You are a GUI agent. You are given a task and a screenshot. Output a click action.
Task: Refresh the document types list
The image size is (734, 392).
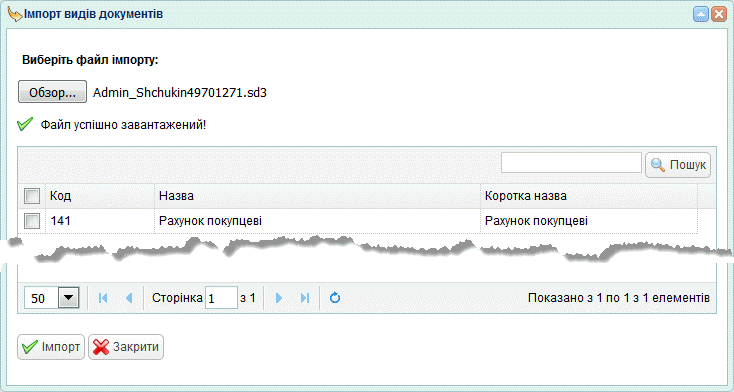[x=335, y=298]
